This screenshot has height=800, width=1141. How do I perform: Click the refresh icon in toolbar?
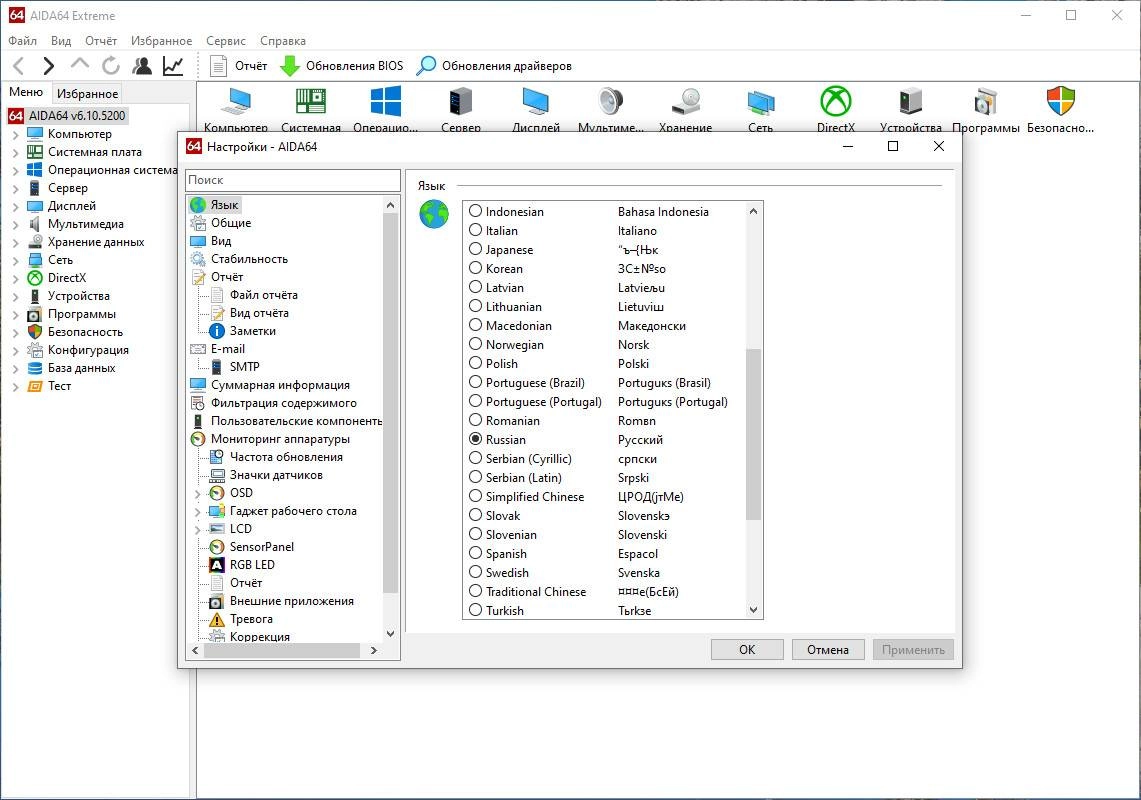click(x=111, y=66)
